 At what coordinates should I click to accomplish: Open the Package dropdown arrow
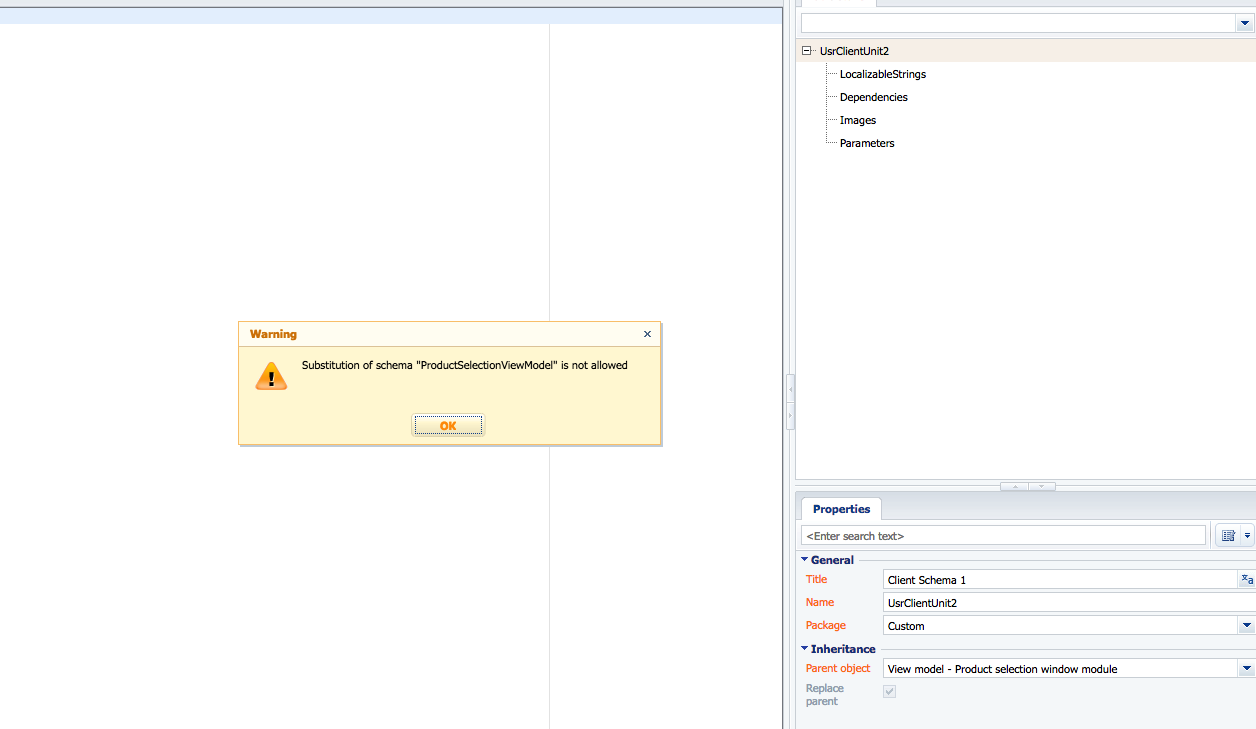pos(1247,626)
